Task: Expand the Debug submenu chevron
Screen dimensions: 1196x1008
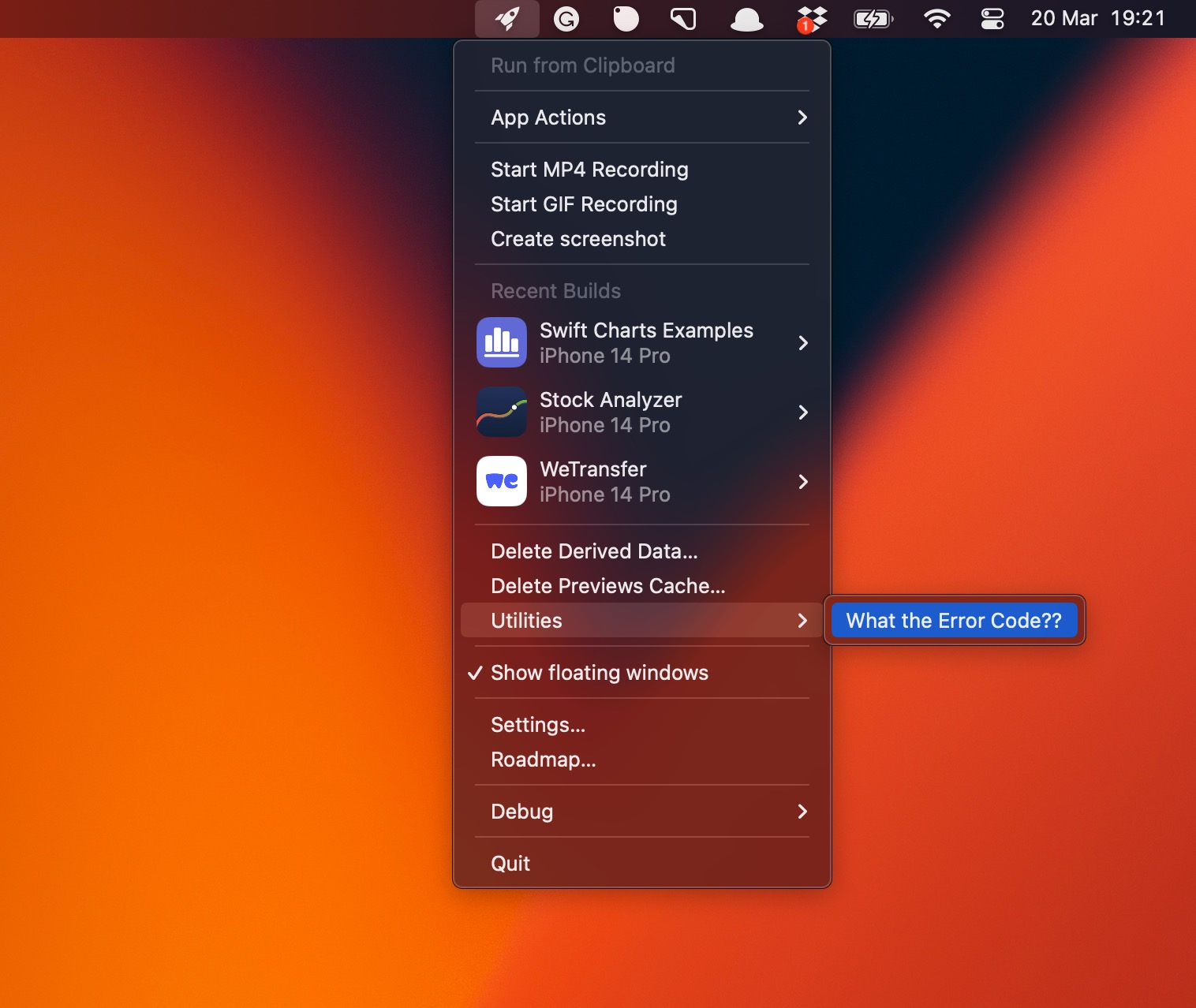Action: click(802, 812)
